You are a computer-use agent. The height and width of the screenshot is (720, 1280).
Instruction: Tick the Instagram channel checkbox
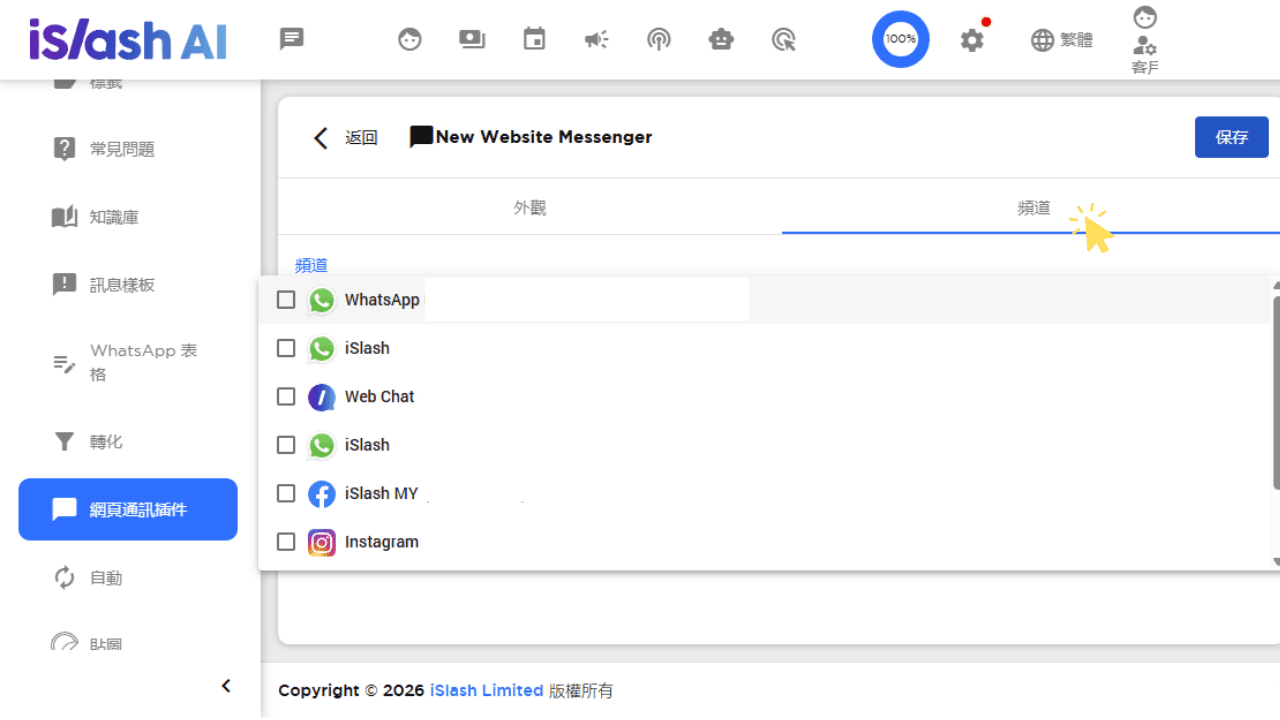tap(286, 542)
